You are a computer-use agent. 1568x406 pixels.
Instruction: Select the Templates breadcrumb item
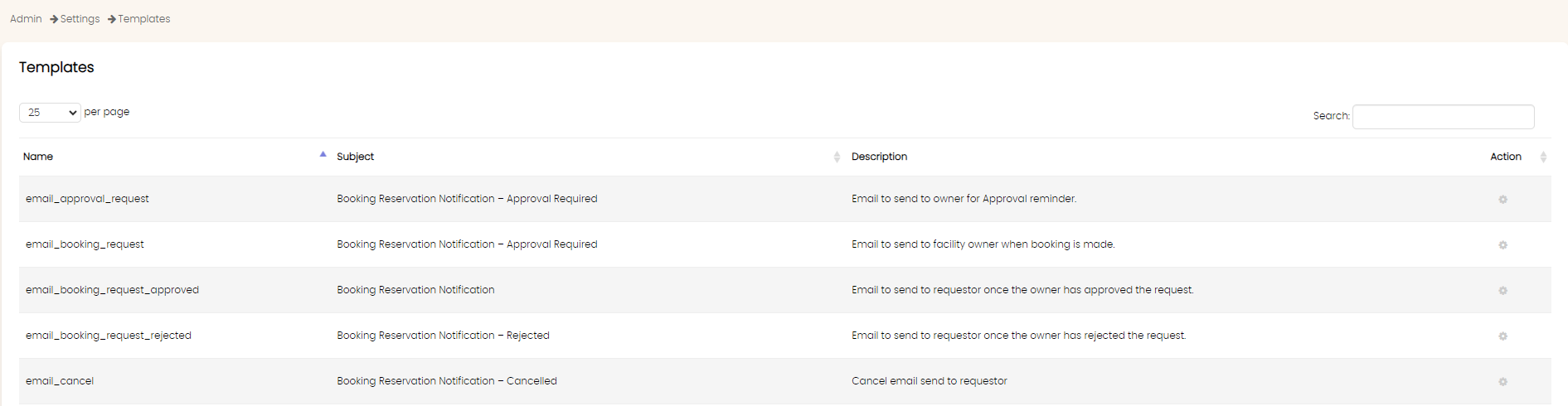[144, 19]
